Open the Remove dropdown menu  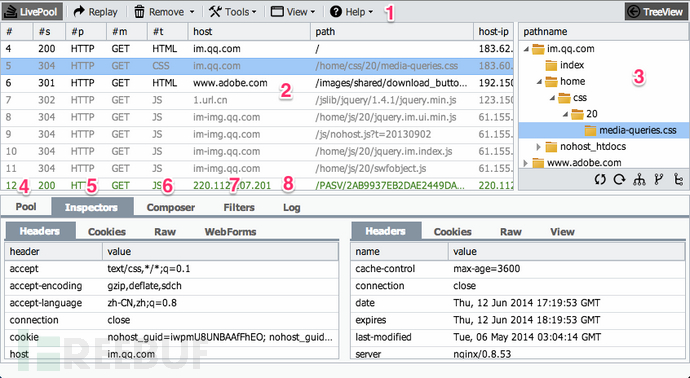coord(164,12)
